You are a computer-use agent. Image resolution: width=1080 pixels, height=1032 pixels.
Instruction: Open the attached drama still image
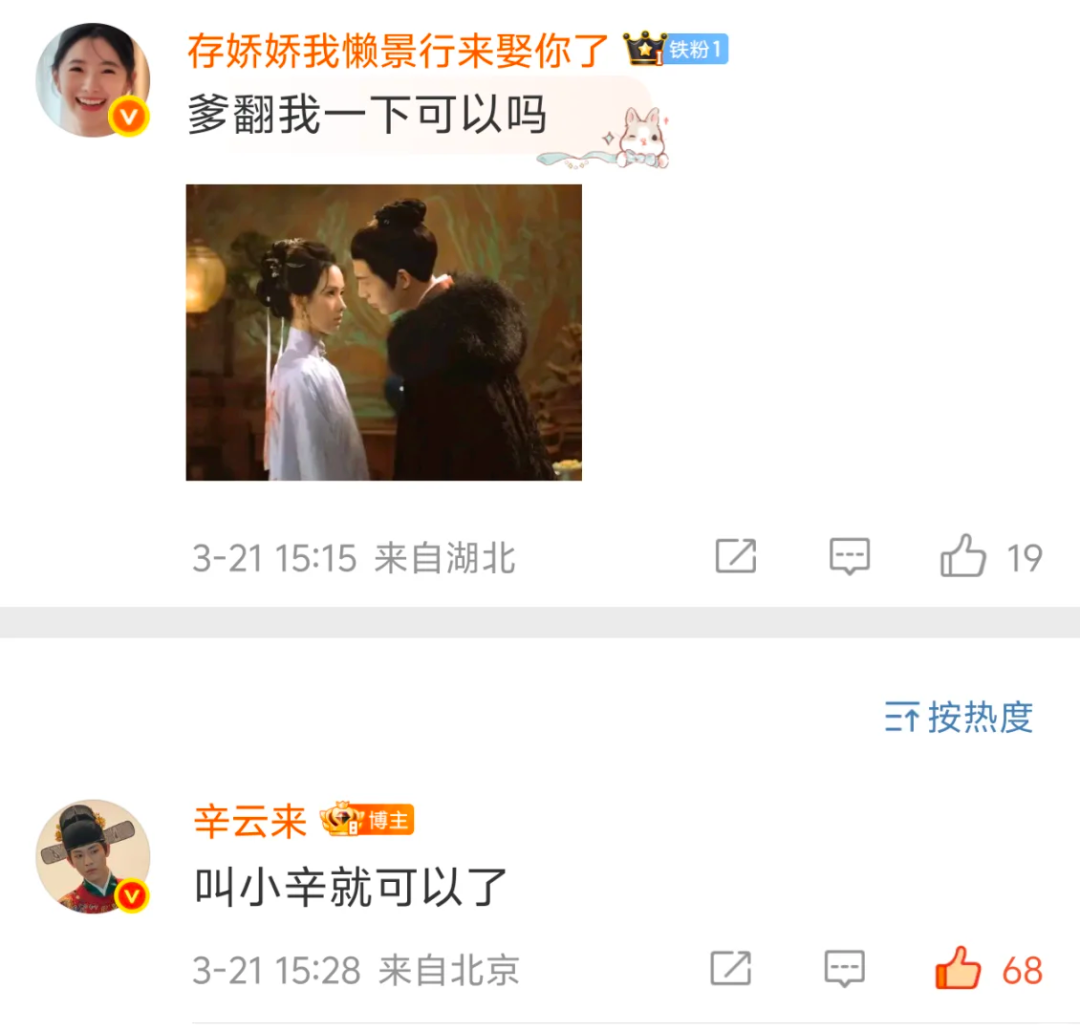pyautogui.click(x=384, y=332)
